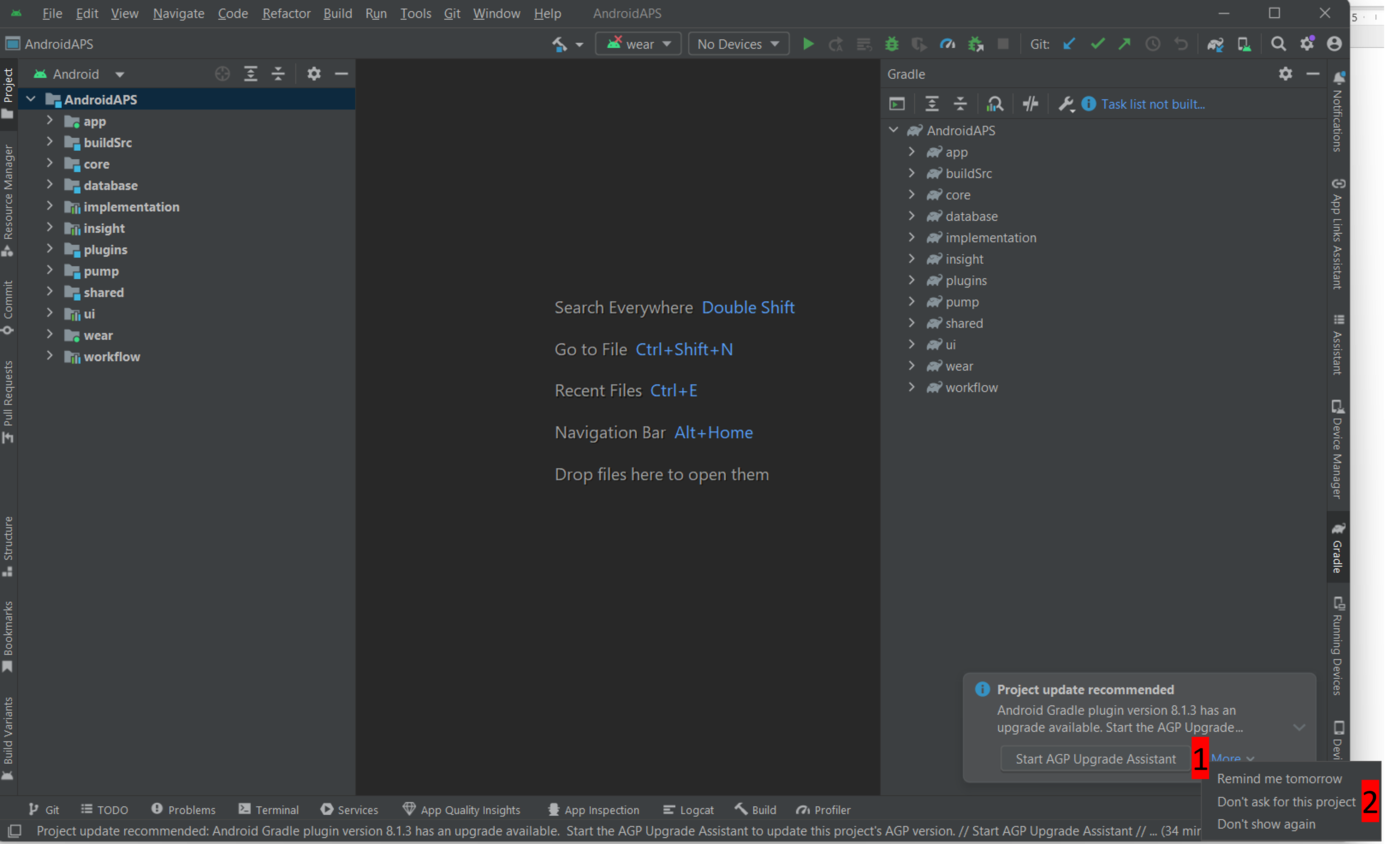Sync project with Gradle files icon
Image resolution: width=1400 pixels, height=844 pixels.
coord(1215,44)
